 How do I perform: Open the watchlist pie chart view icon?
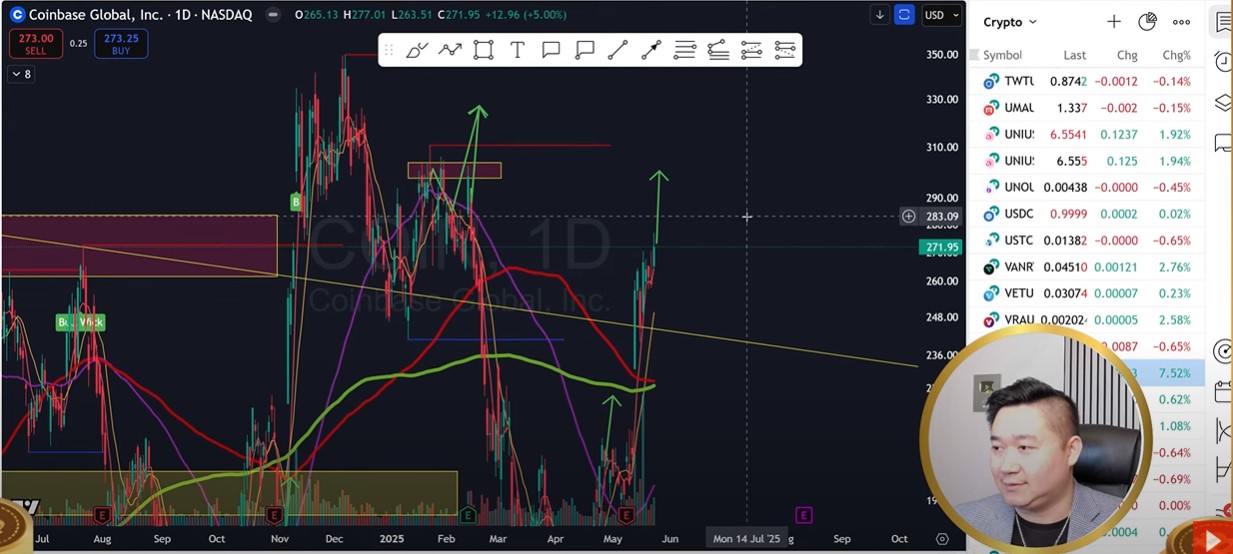click(1147, 22)
